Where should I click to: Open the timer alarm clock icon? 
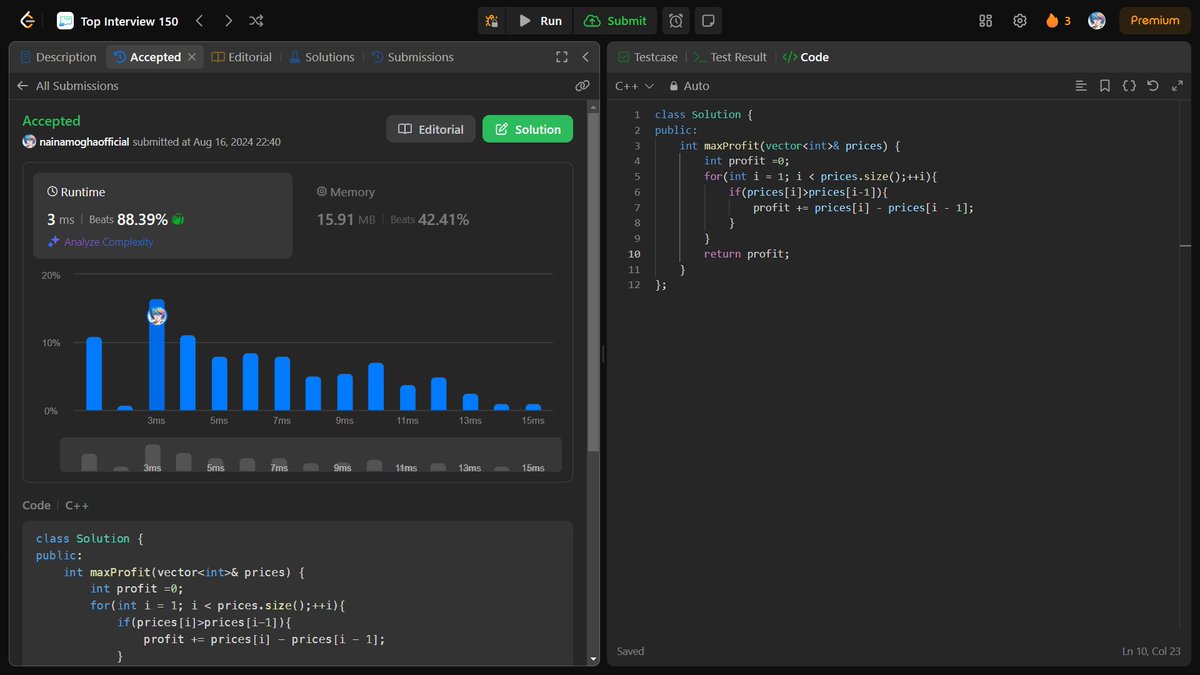click(x=677, y=20)
